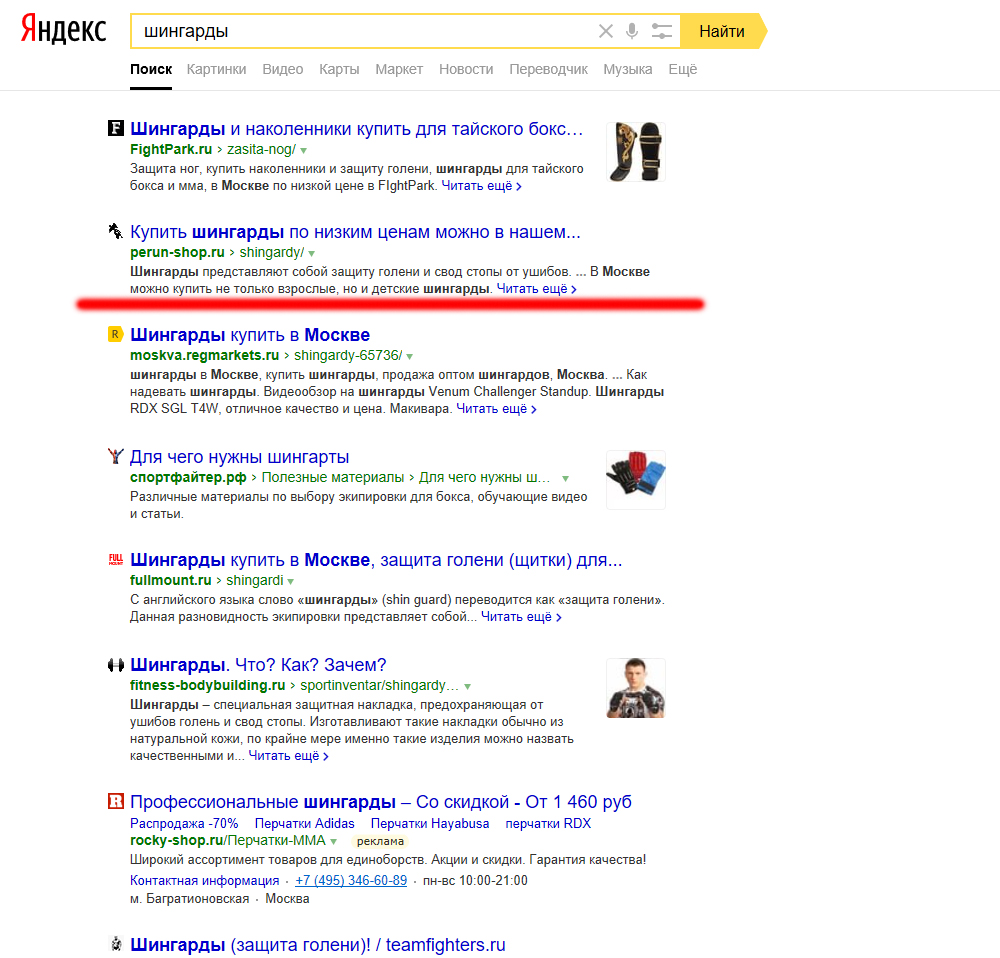Click 'Читать ещё' in fitness-bodybuilding snippet
Image resolution: width=1000 pixels, height=958 pixels.
(x=288, y=756)
